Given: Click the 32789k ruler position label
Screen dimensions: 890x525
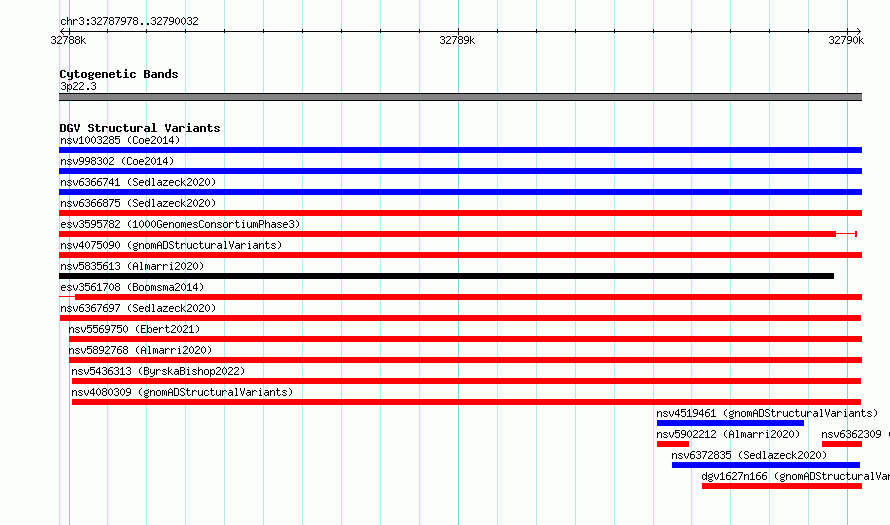Looking at the screenshot, I should point(457,40).
